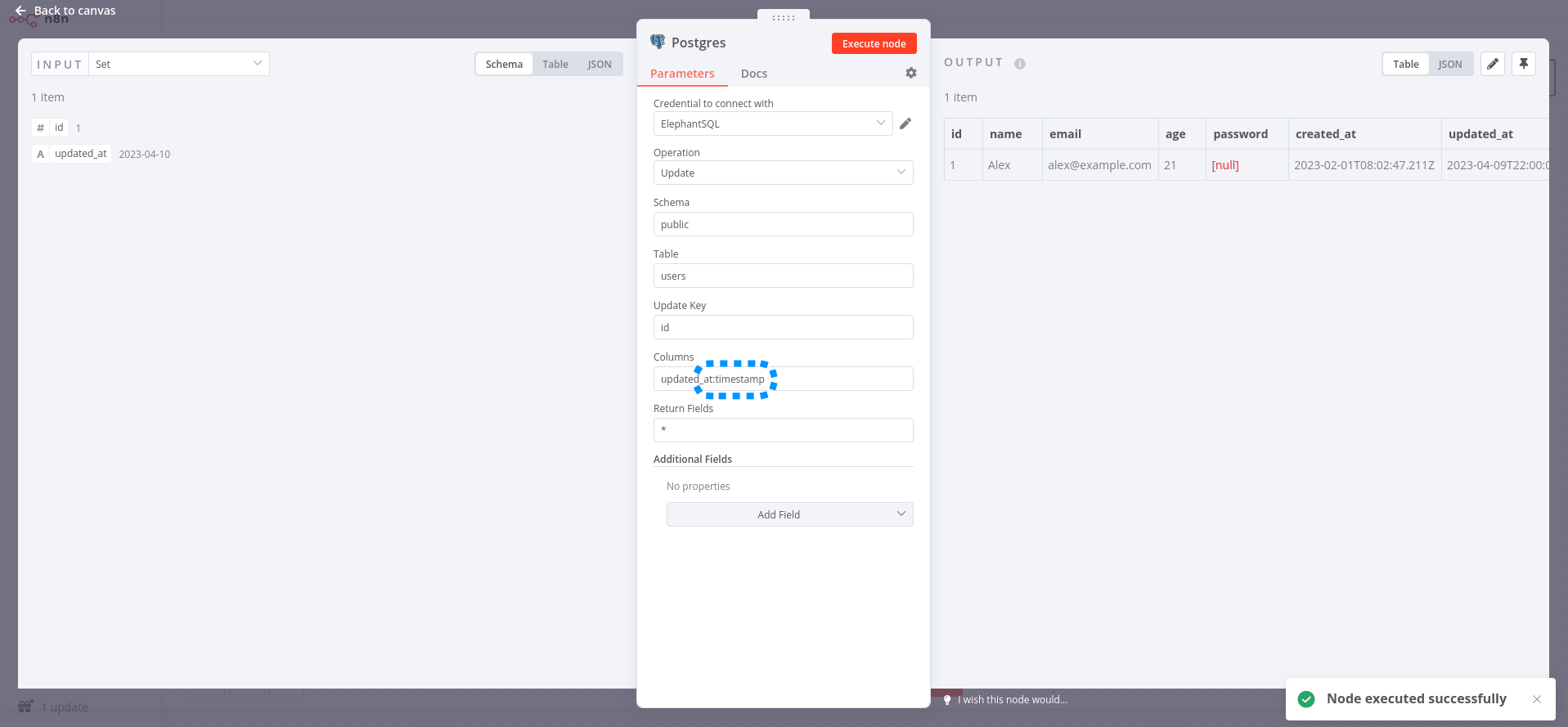Screen dimensions: 1568x727
Task: Click the alex@example.com cell
Action: click(1099, 165)
